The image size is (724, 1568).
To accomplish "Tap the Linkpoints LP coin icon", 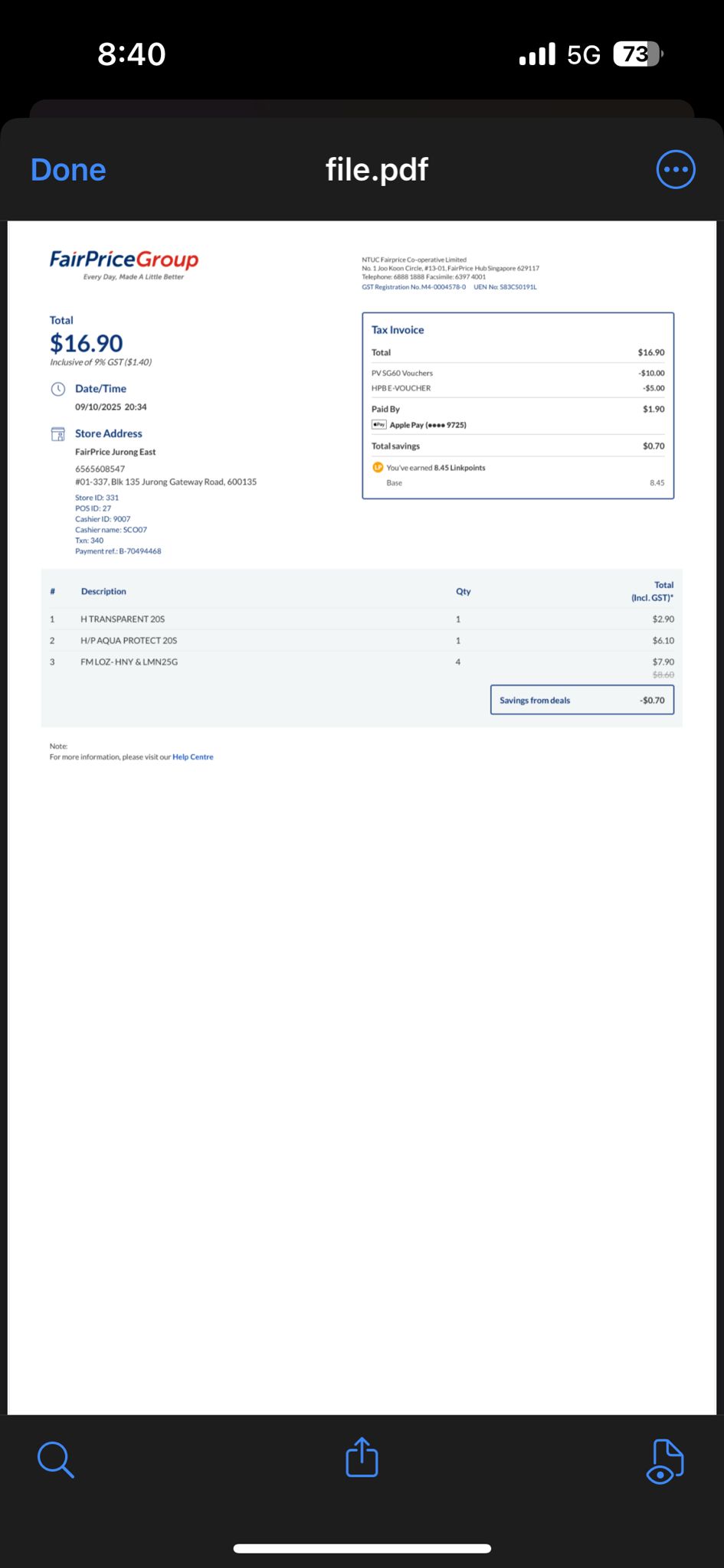I will pyautogui.click(x=378, y=467).
